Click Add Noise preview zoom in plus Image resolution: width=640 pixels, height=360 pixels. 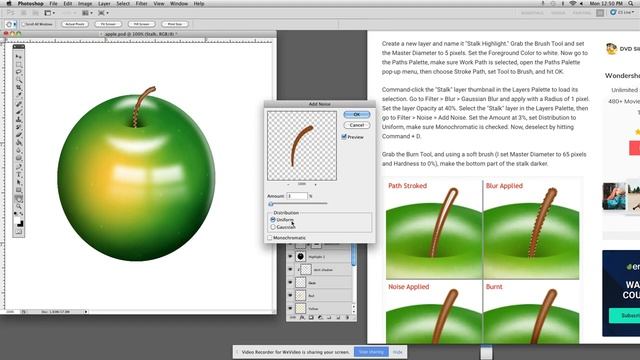315,184
